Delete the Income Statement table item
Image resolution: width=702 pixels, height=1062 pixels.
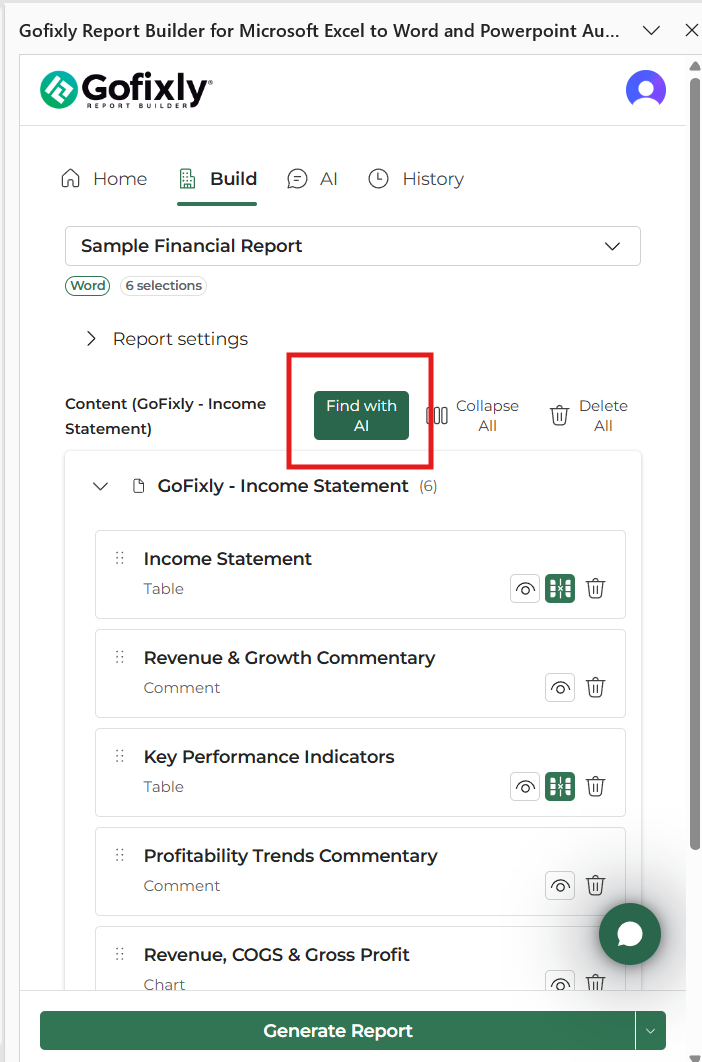coord(595,589)
